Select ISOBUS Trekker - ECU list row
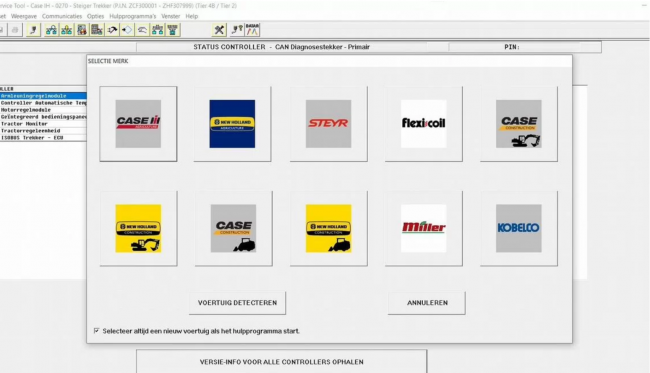The image size is (650, 373). coord(43,138)
